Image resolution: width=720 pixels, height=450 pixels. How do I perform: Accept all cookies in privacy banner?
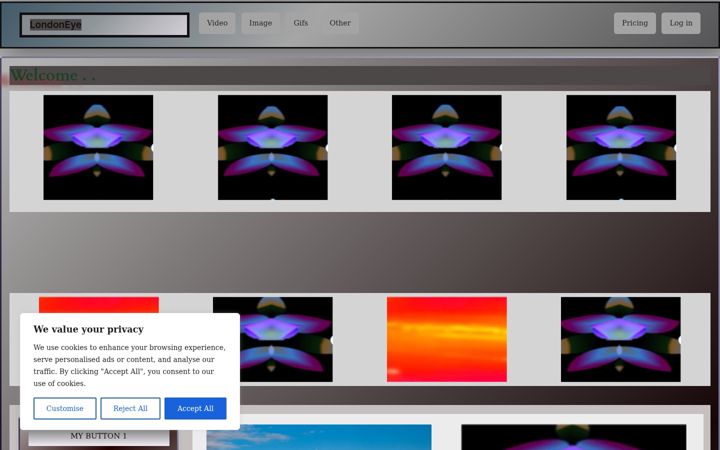196,408
